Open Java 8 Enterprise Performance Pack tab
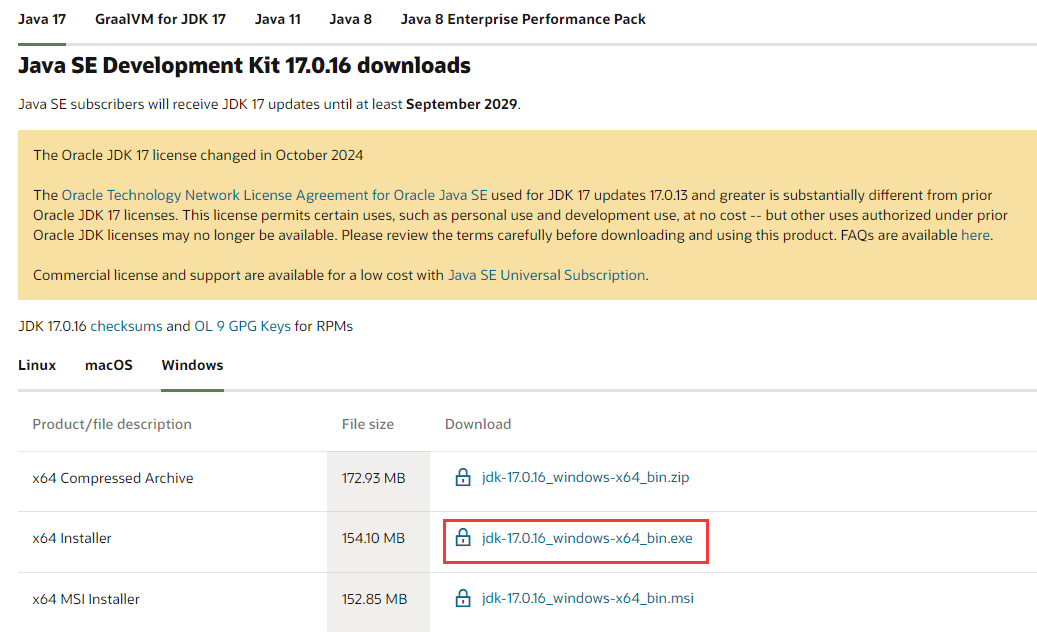Screen dimensions: 1037x632 pyautogui.click(x=523, y=19)
